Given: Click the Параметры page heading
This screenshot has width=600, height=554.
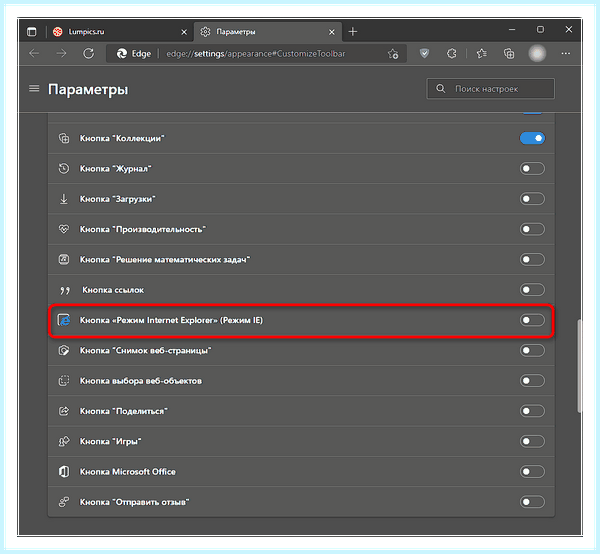Looking at the screenshot, I should pyautogui.click(x=88, y=90).
